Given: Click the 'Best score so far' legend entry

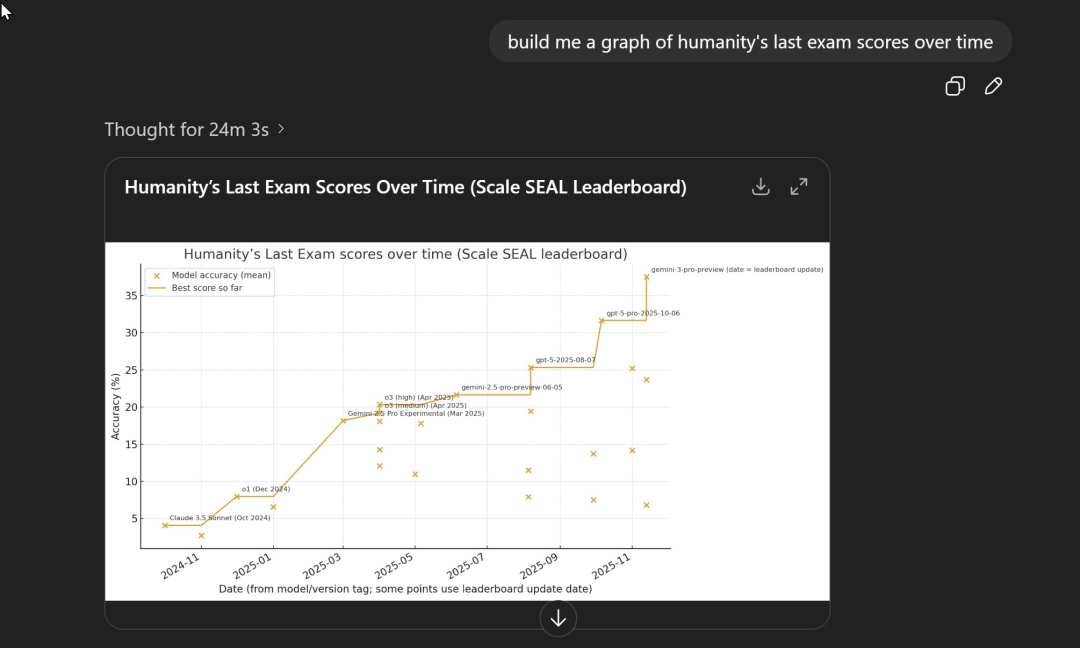Looking at the screenshot, I should [207, 288].
